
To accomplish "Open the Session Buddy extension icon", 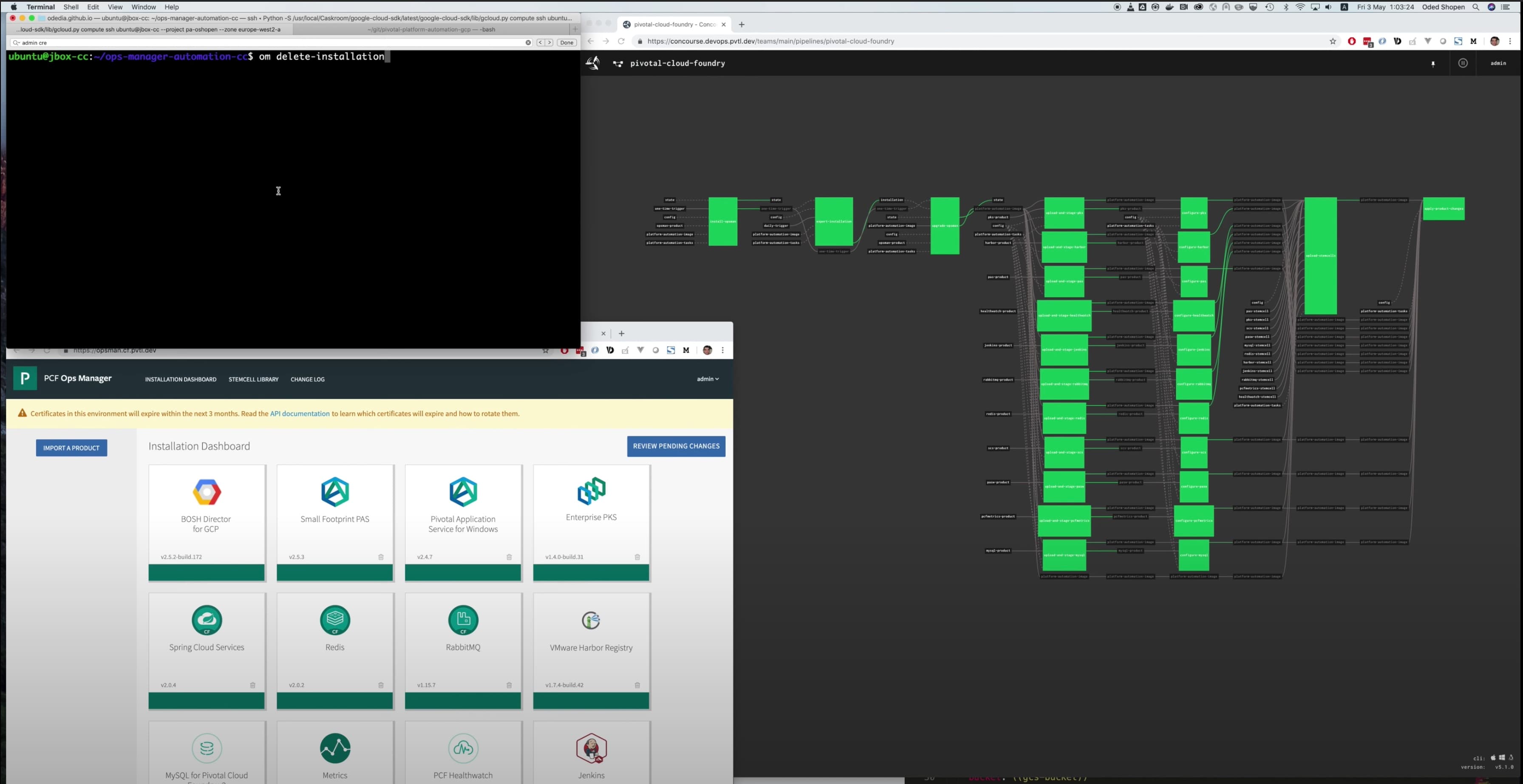I will tap(1458, 41).
